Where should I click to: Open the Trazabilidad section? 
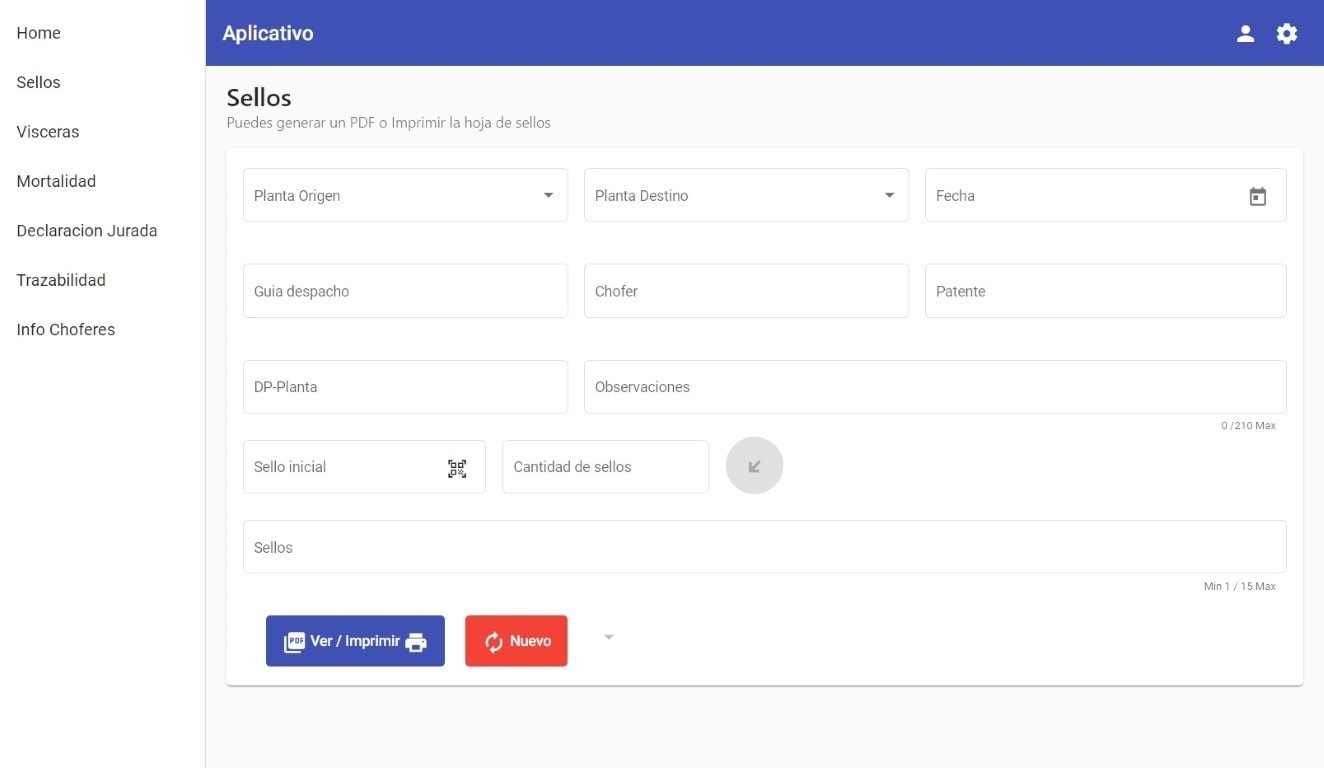61,280
